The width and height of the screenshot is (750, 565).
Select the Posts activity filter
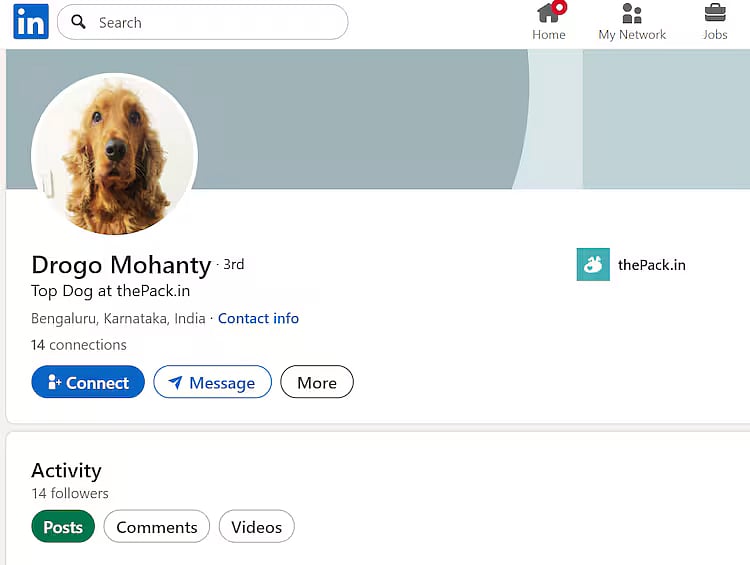click(x=63, y=527)
